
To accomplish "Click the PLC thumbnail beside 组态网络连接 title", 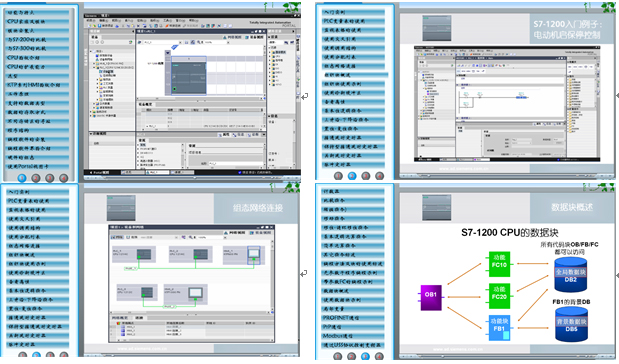I will [x=121, y=208].
